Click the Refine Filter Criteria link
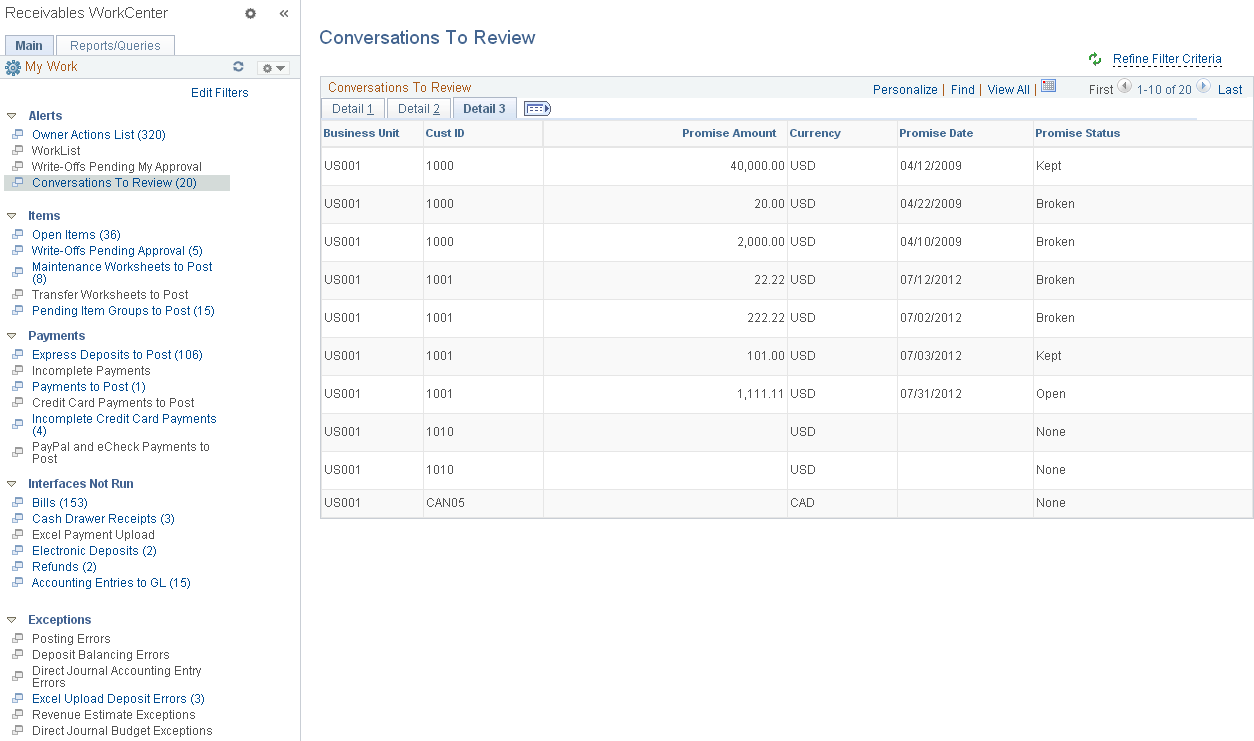The height and width of the screenshot is (741, 1254). tap(1167, 59)
